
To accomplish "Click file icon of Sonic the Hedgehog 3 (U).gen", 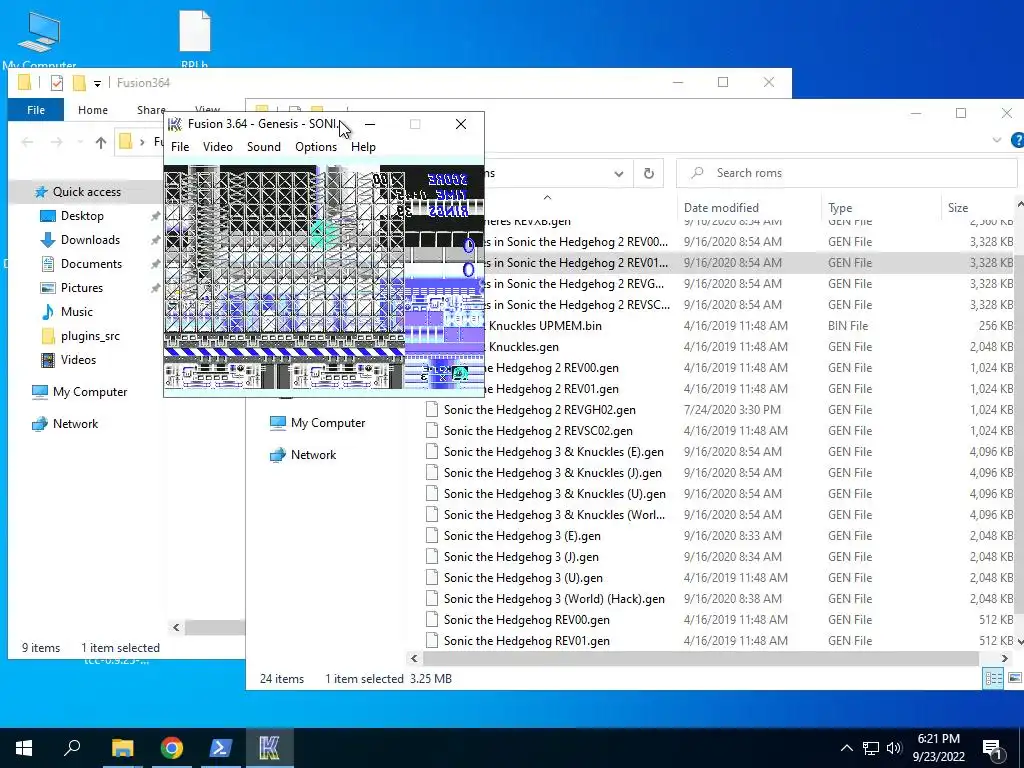I will click(431, 578).
